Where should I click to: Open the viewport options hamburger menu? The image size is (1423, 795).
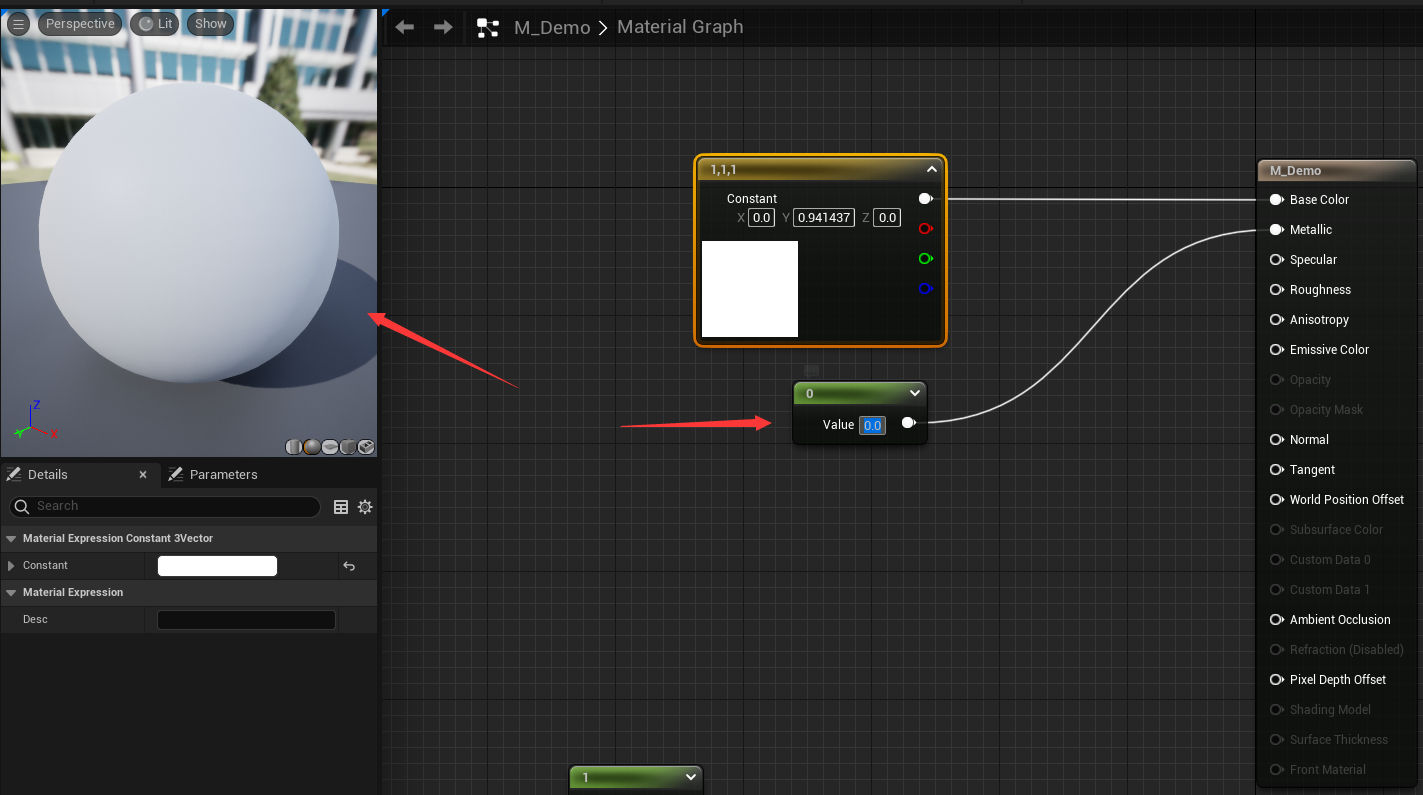pyautogui.click(x=18, y=24)
